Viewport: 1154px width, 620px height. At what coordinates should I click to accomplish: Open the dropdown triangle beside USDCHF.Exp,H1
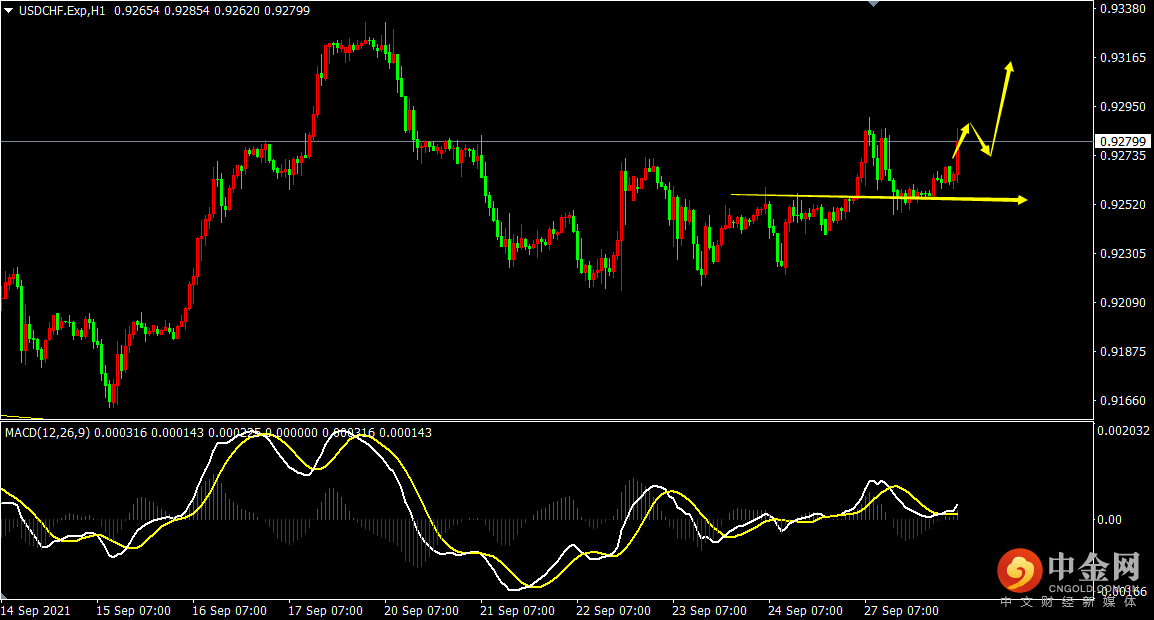click(9, 11)
